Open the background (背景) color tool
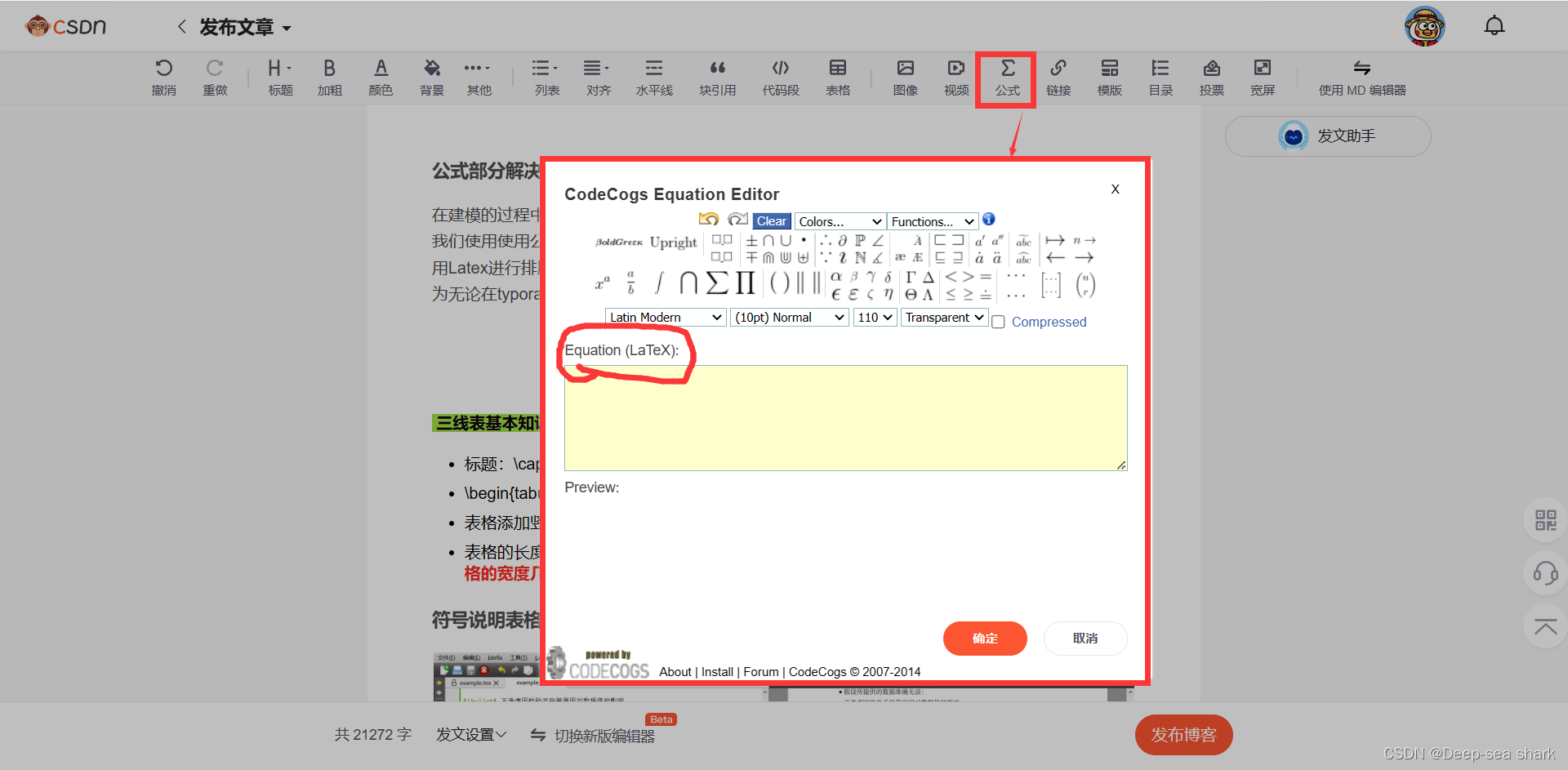Viewport: 1568px width, 770px height. pyautogui.click(x=432, y=78)
